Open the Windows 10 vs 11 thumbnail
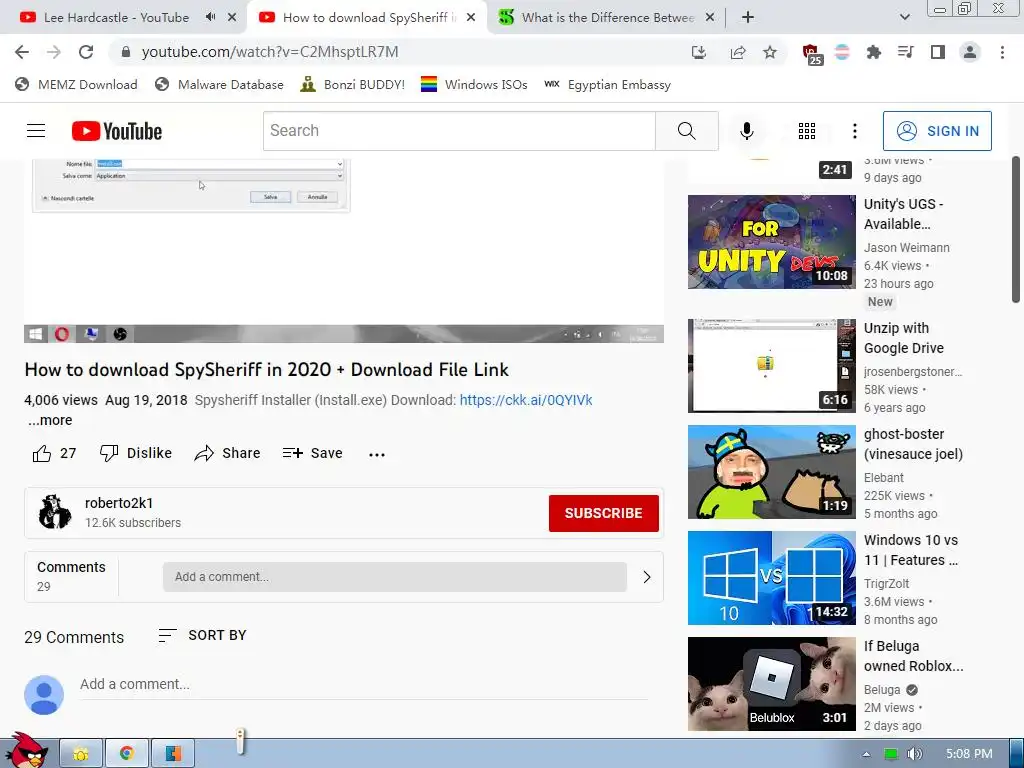This screenshot has height=768, width=1024. coord(771,577)
